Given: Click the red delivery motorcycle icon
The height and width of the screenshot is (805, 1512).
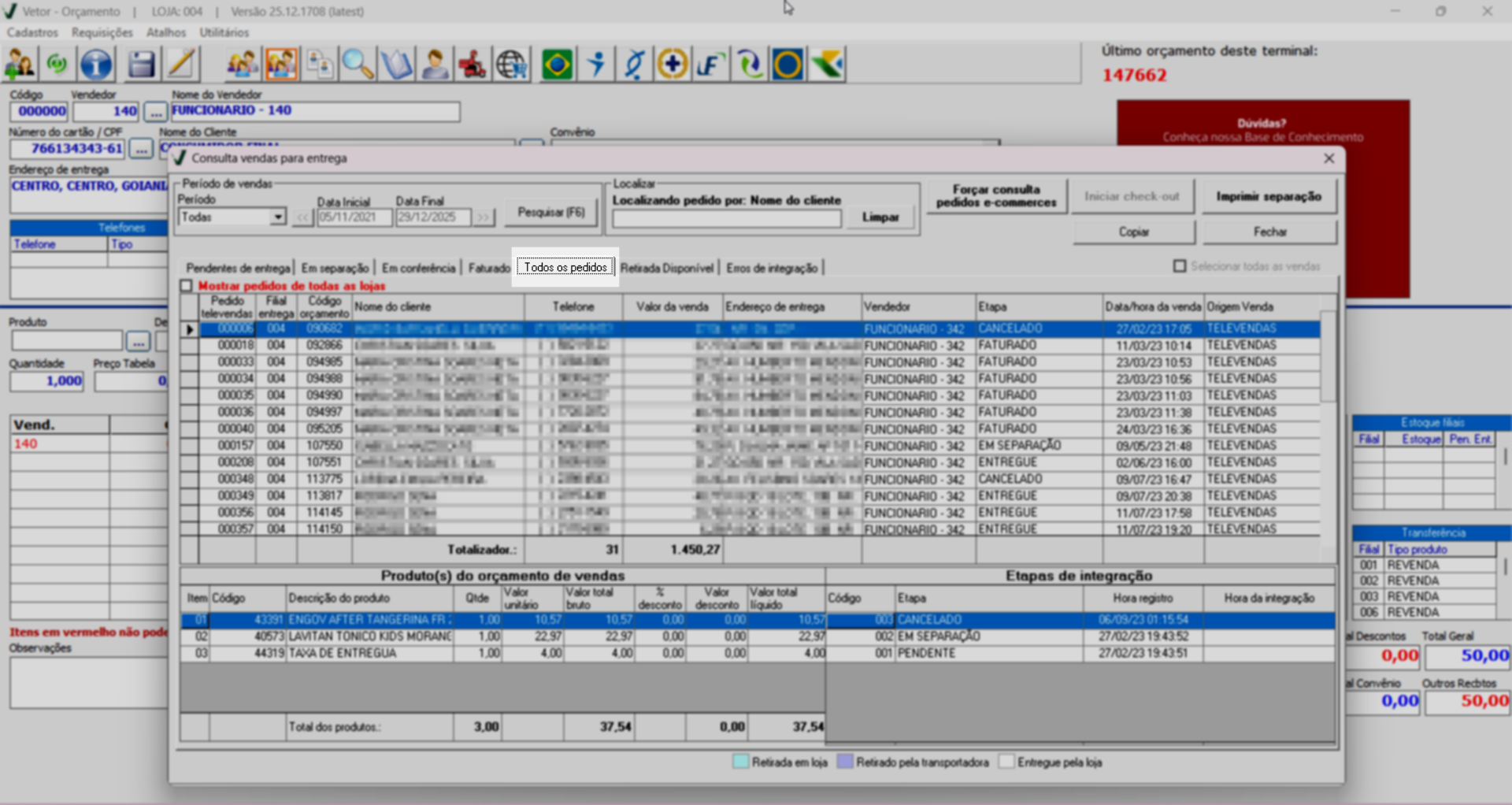Looking at the screenshot, I should [x=472, y=65].
